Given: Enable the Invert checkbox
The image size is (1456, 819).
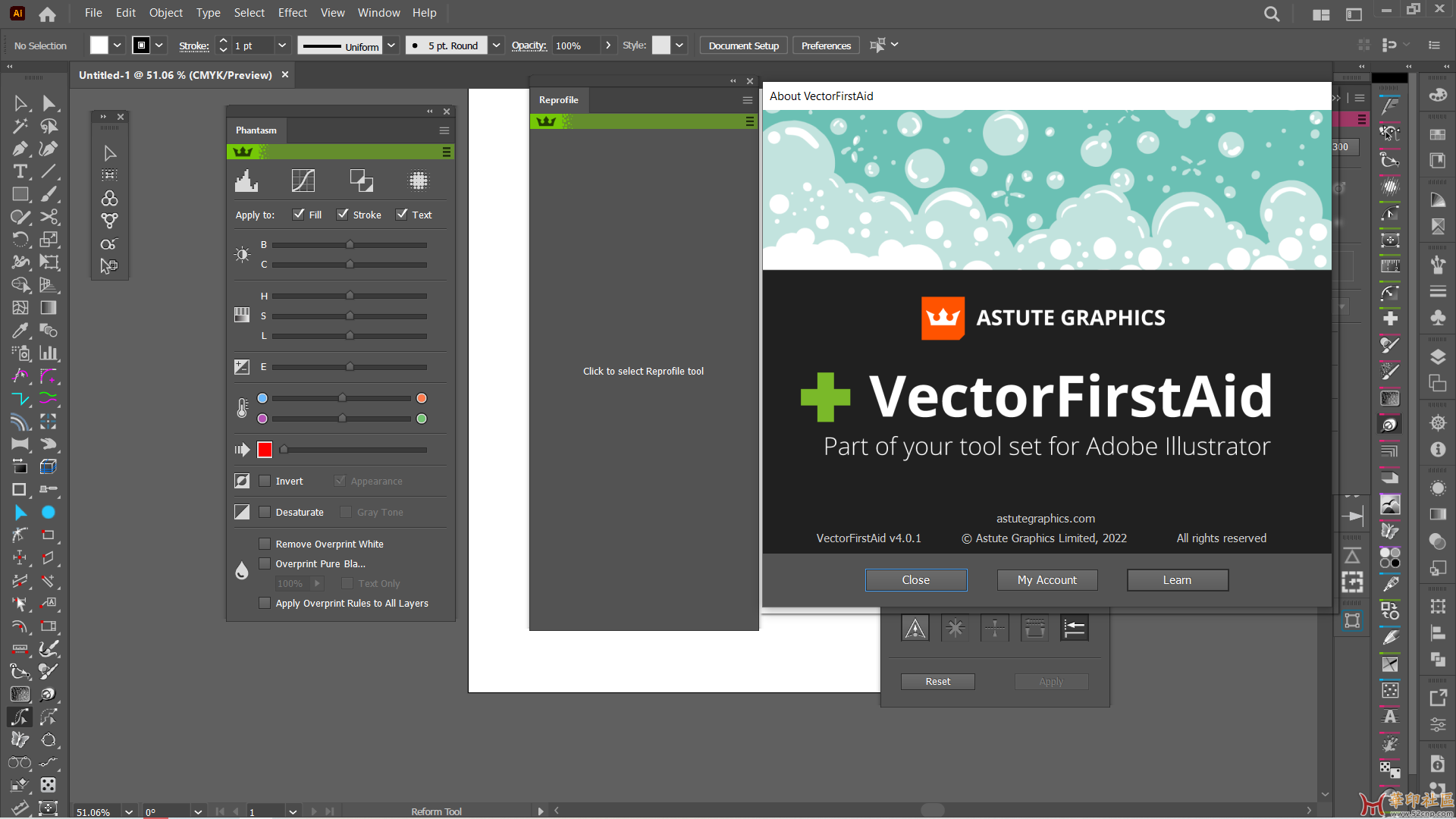Looking at the screenshot, I should 265,481.
